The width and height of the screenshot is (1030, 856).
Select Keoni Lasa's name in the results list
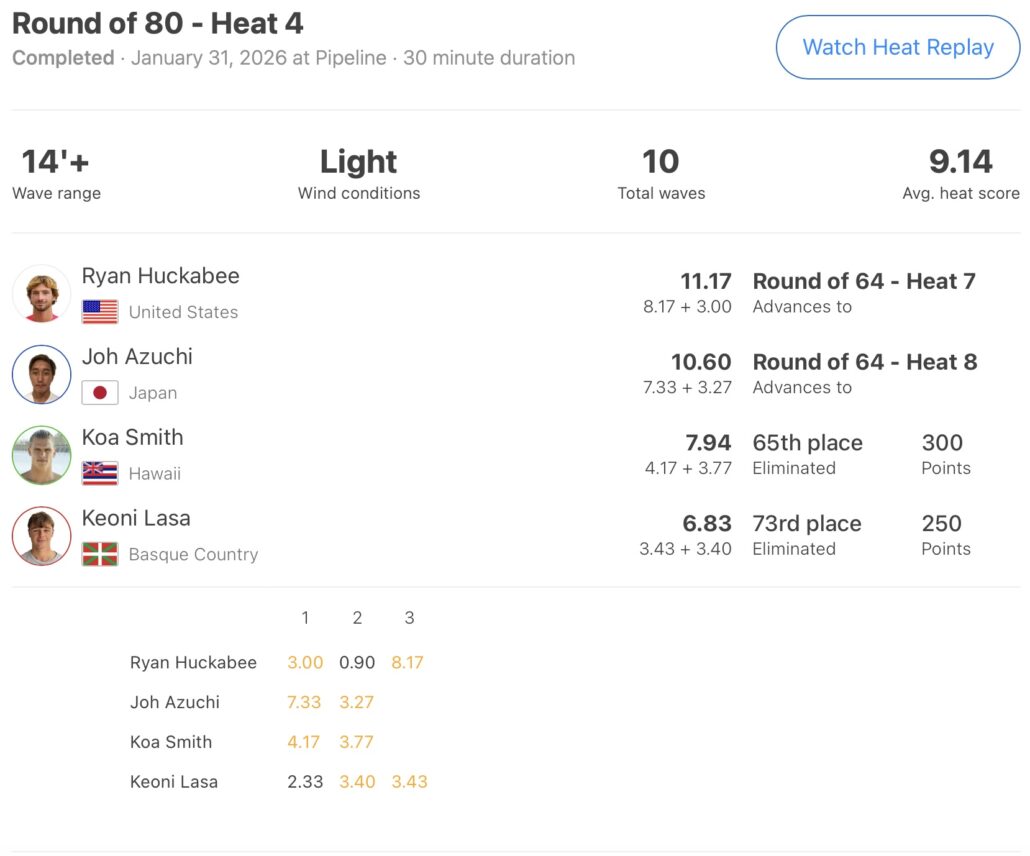pos(136,519)
